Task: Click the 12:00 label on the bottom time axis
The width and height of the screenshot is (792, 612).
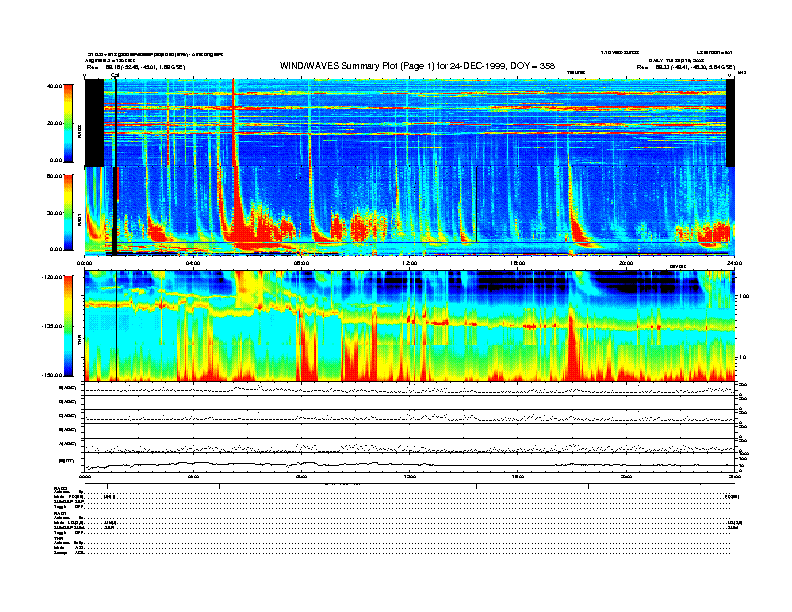Action: pos(410,476)
